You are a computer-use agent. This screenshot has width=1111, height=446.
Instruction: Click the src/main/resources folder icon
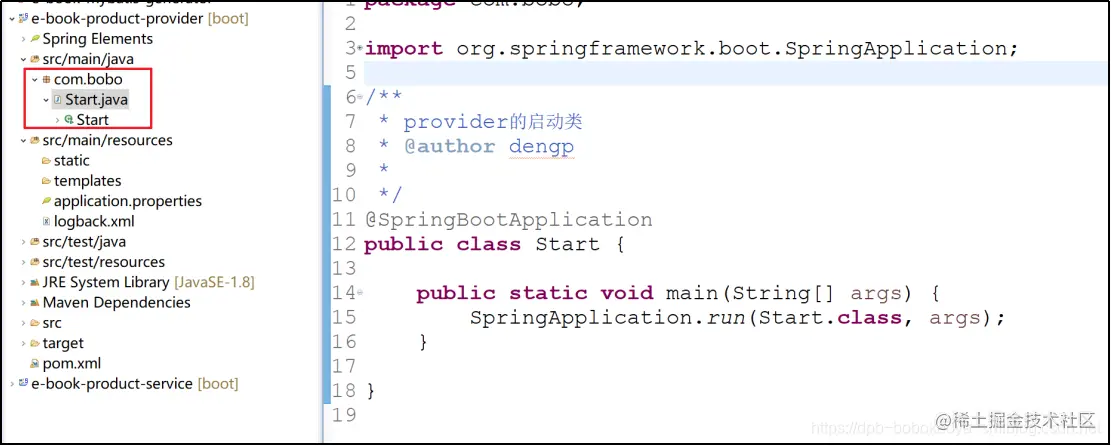(x=35, y=140)
